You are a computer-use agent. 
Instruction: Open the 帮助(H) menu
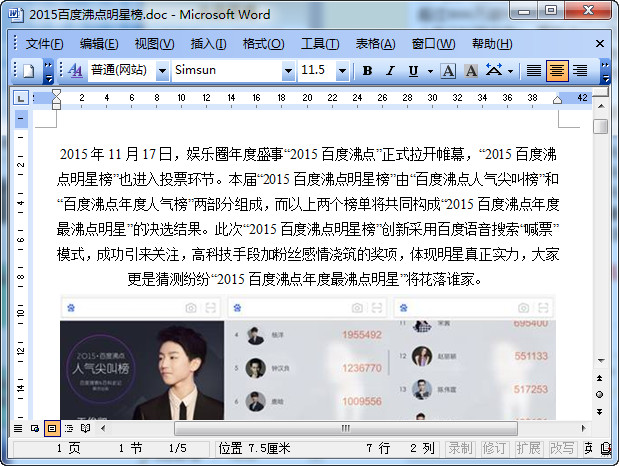point(492,44)
